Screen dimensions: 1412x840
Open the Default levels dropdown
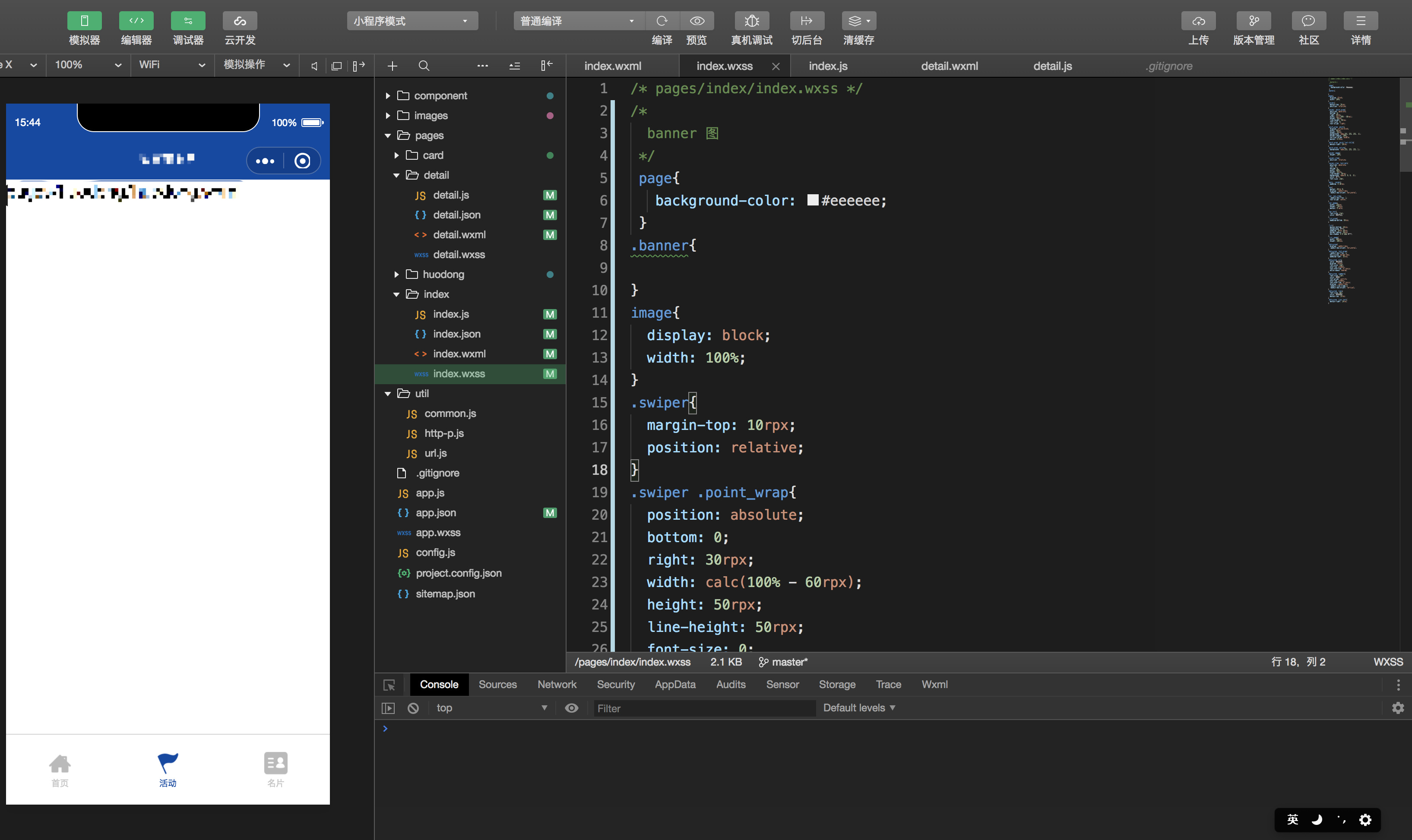point(858,708)
